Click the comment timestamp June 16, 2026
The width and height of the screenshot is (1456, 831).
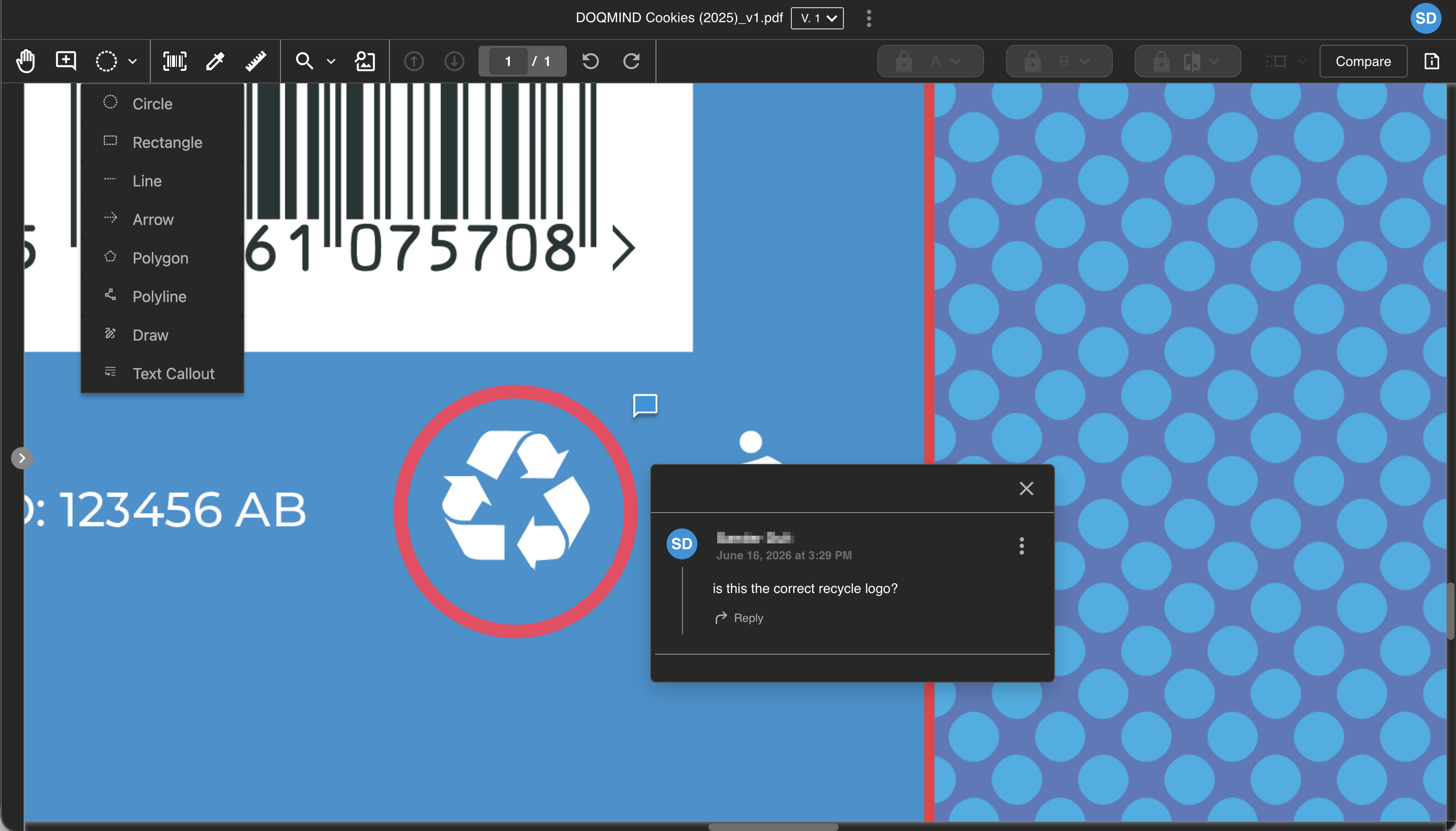(x=784, y=555)
